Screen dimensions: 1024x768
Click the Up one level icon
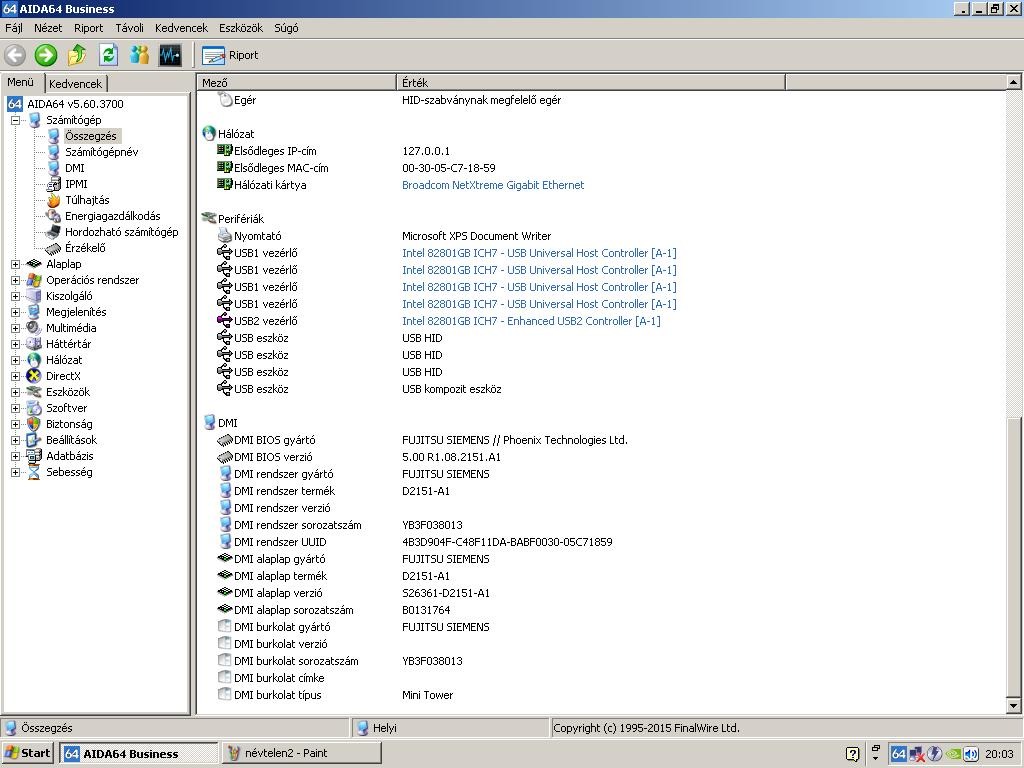(x=77, y=56)
